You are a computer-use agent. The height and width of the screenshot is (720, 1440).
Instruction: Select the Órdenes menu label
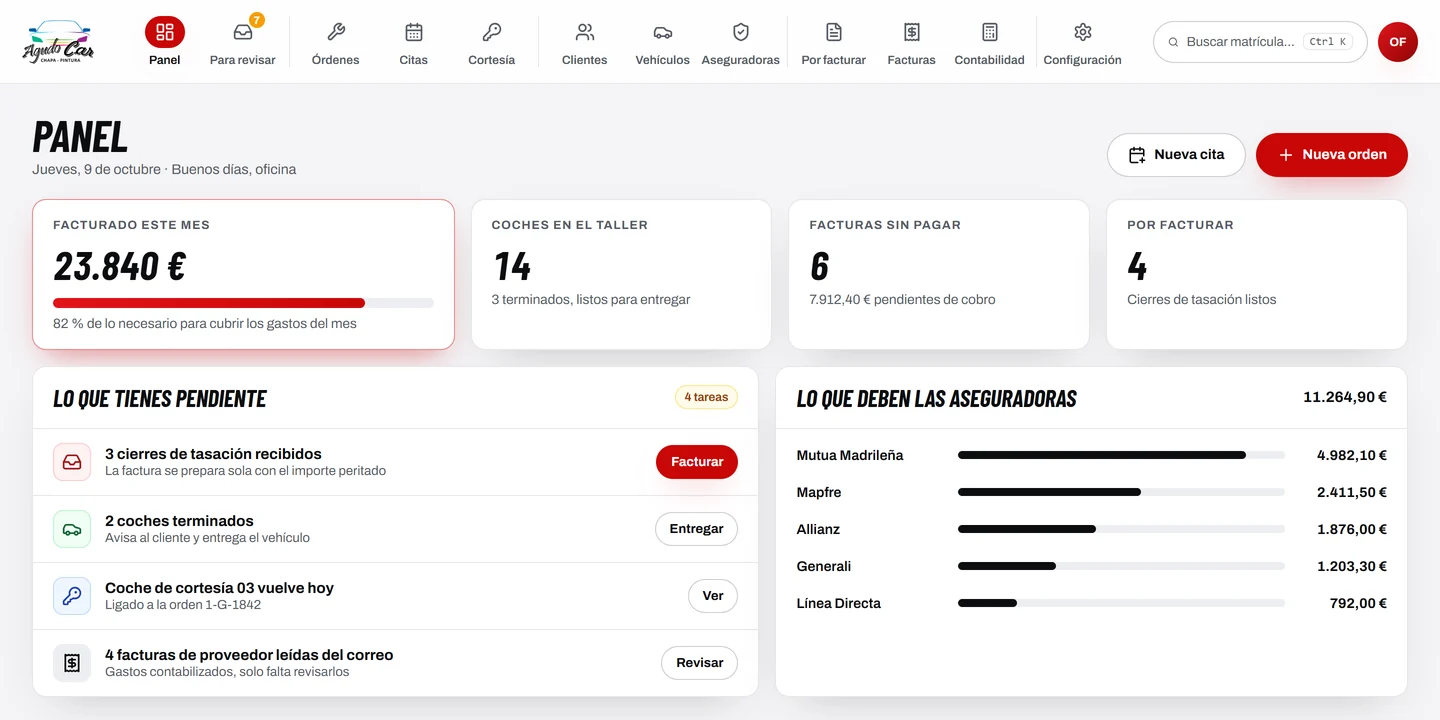coord(336,60)
